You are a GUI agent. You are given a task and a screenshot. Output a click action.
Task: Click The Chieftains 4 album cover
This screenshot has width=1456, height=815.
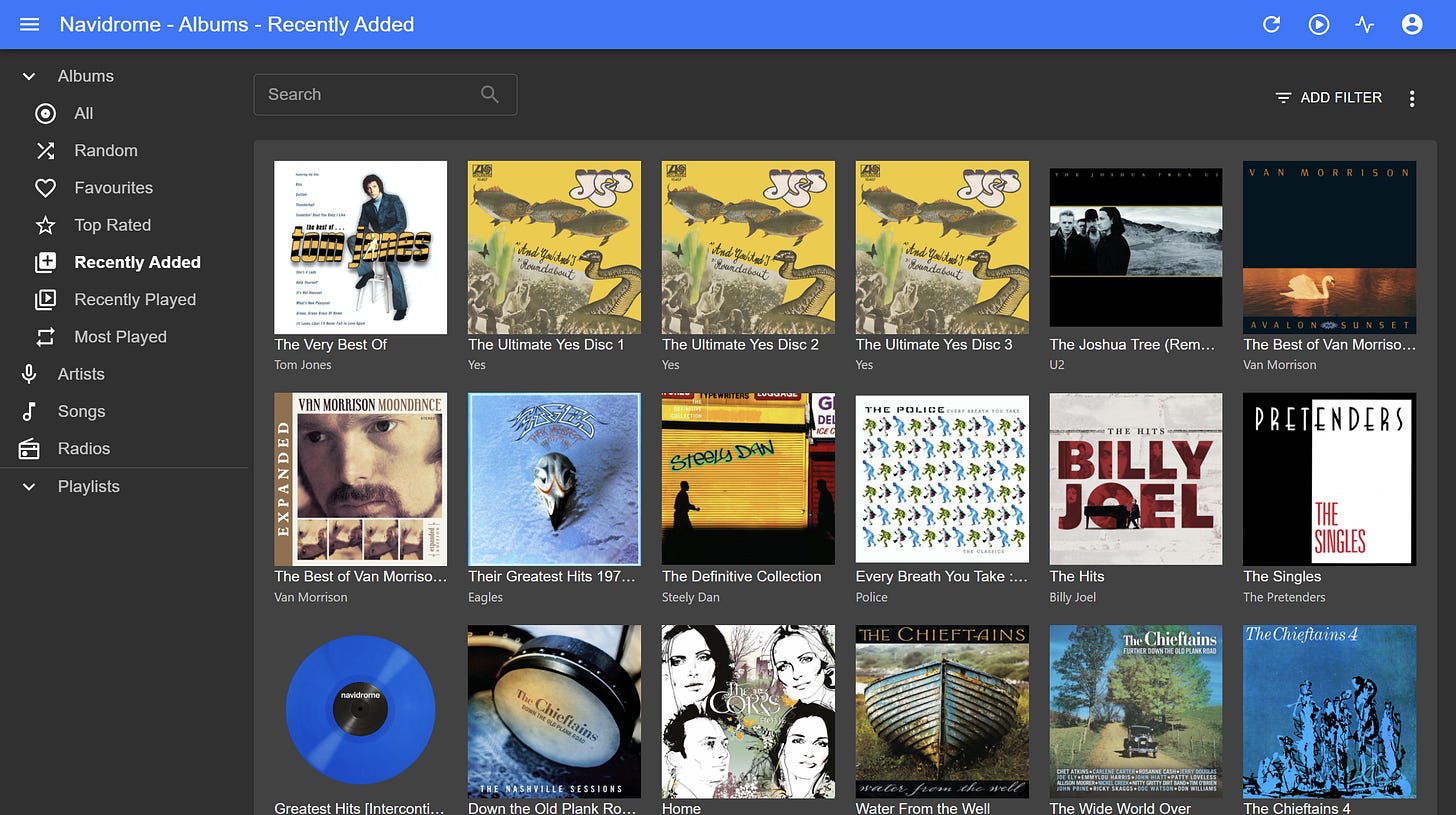click(x=1330, y=711)
